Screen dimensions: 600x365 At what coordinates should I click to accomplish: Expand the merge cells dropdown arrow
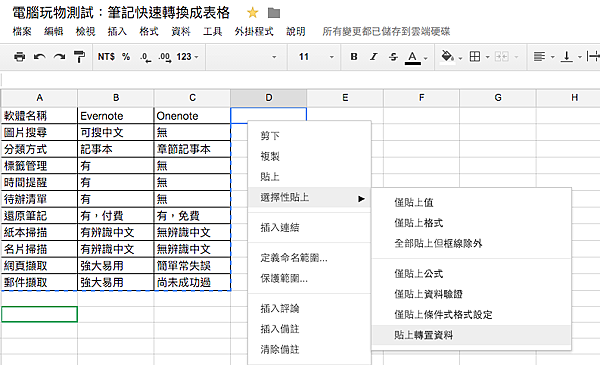[x=516, y=57]
